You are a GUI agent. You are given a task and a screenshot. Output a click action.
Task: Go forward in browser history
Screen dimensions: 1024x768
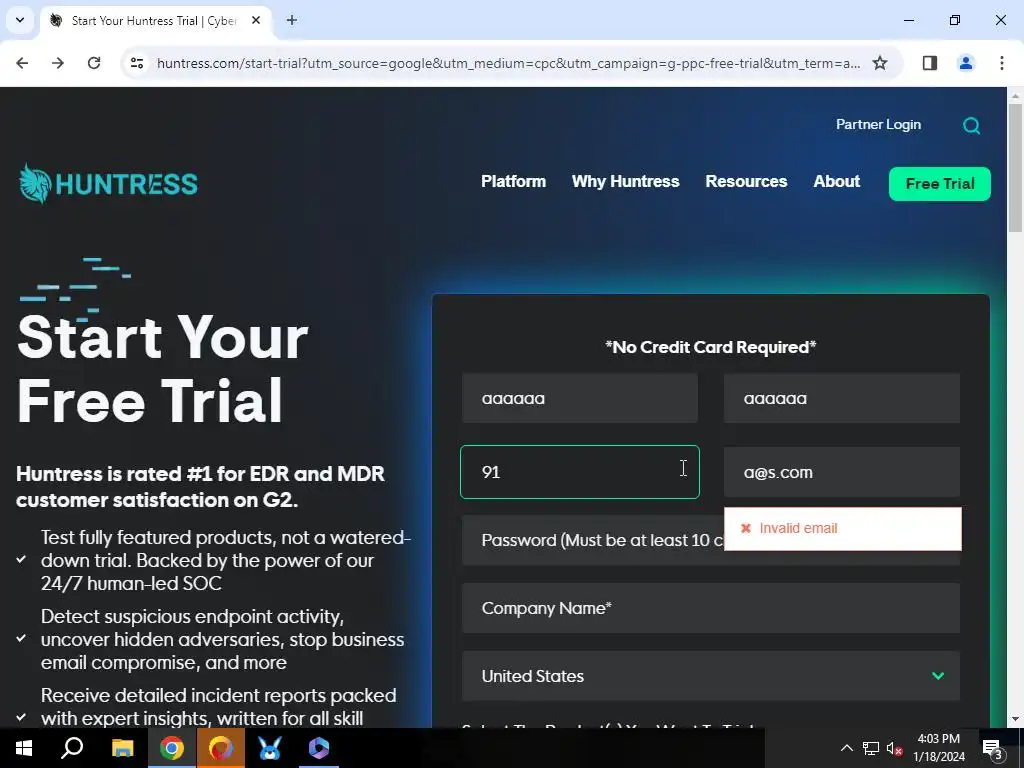(58, 63)
